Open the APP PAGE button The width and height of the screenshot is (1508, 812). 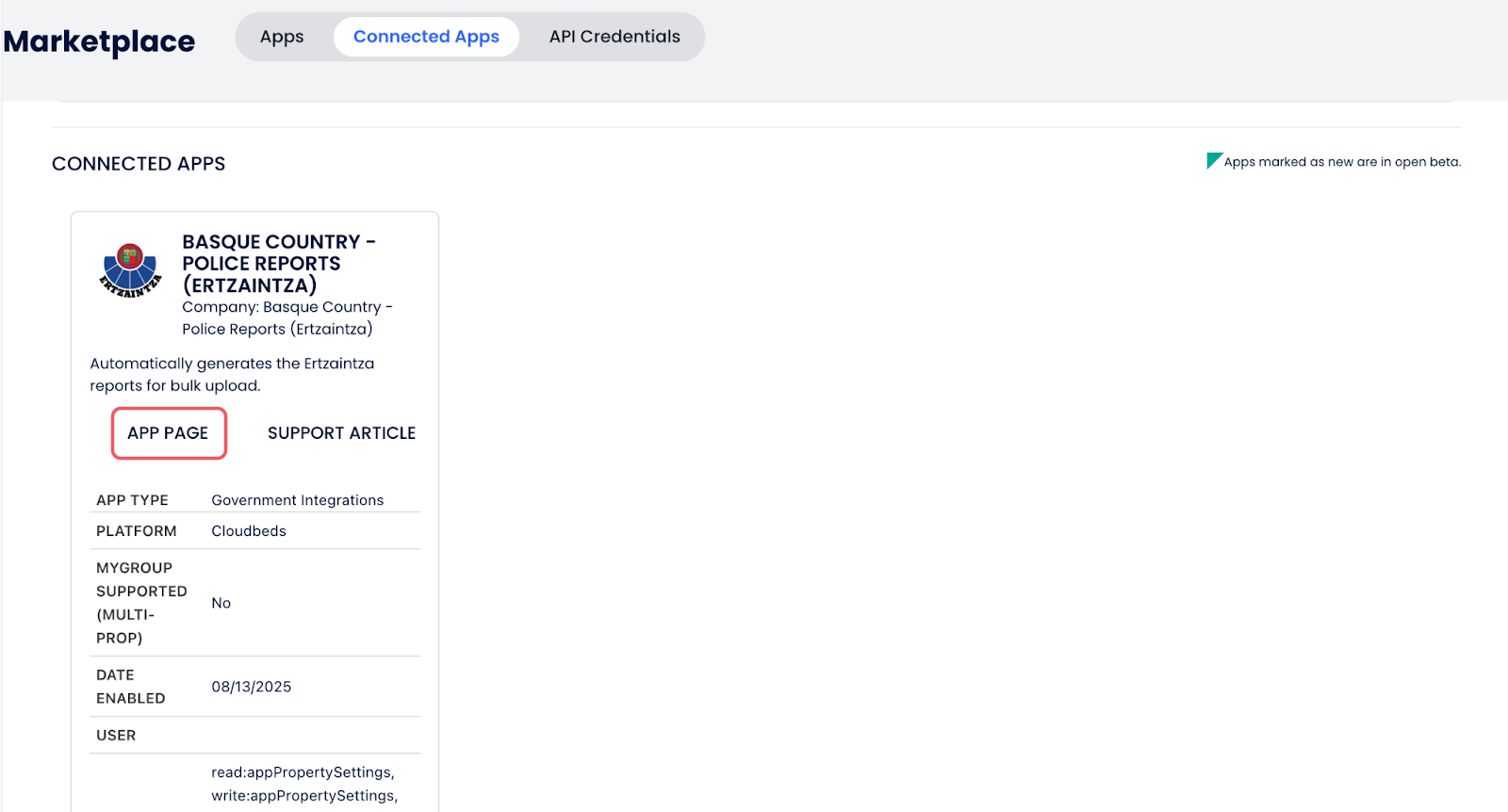(x=169, y=433)
